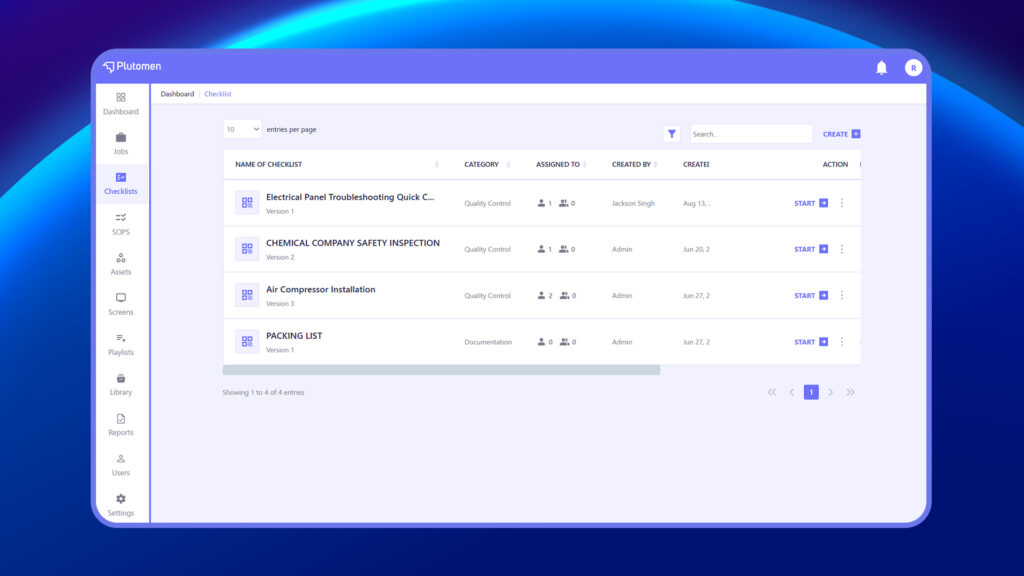1024x576 pixels.
Task: Start the Air Compressor Installation checklist
Action: click(811, 295)
